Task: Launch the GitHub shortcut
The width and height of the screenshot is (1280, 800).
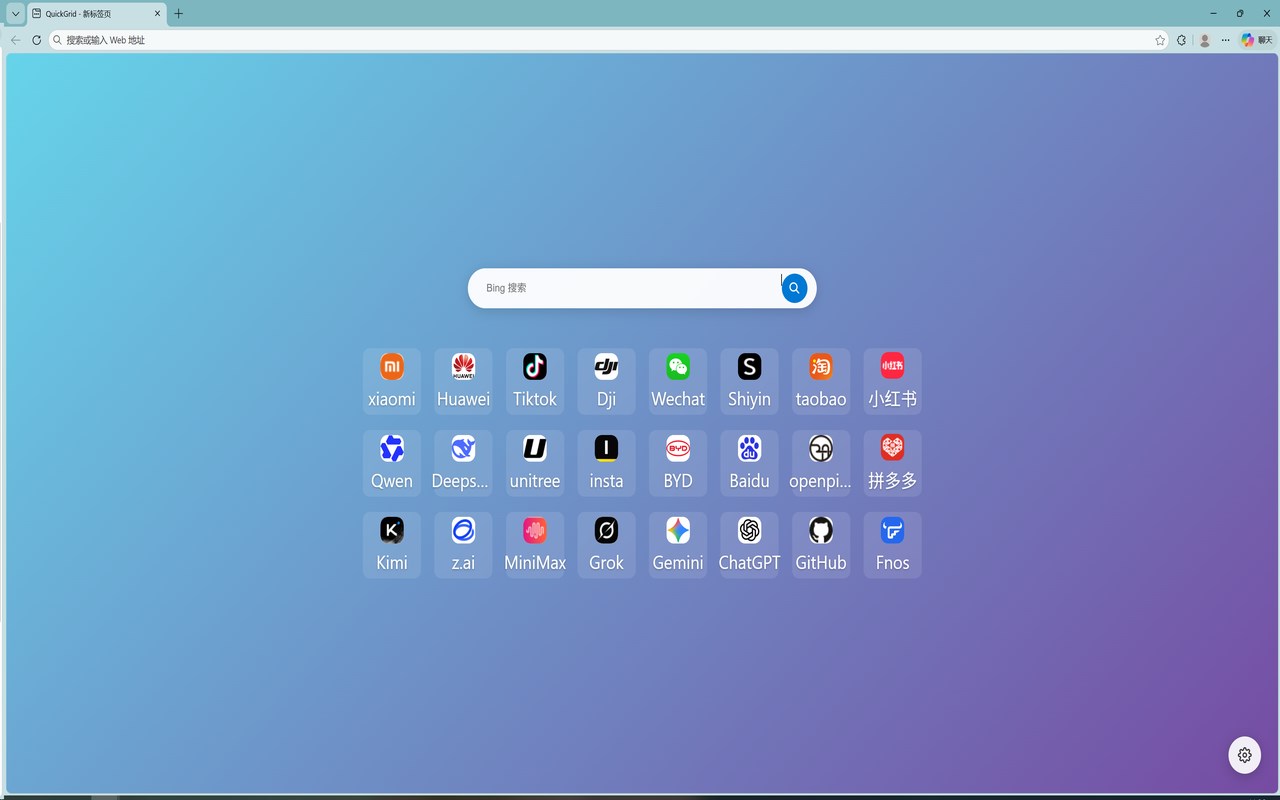Action: [820, 544]
